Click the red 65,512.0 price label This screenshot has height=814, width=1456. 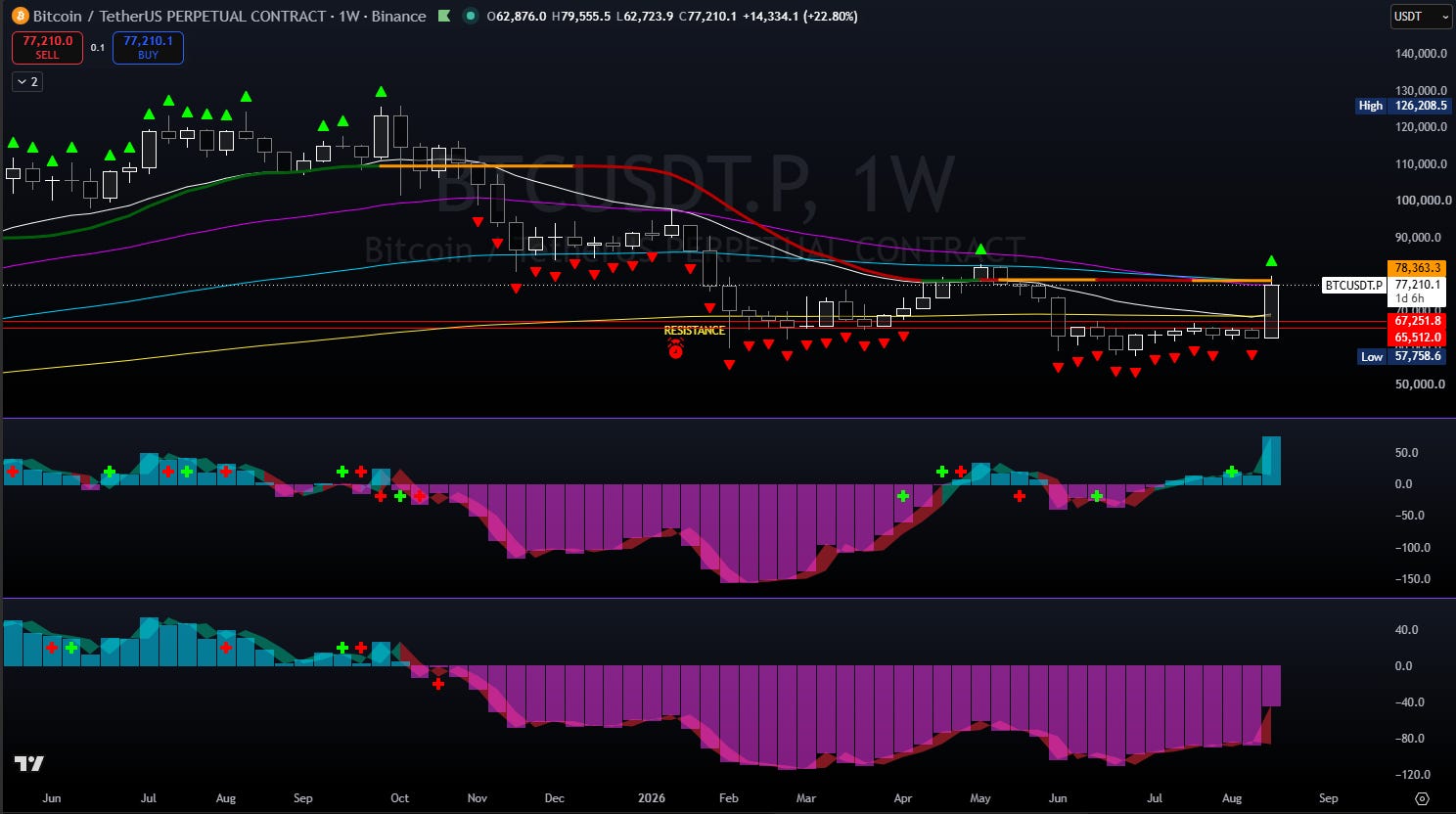[x=1418, y=338]
